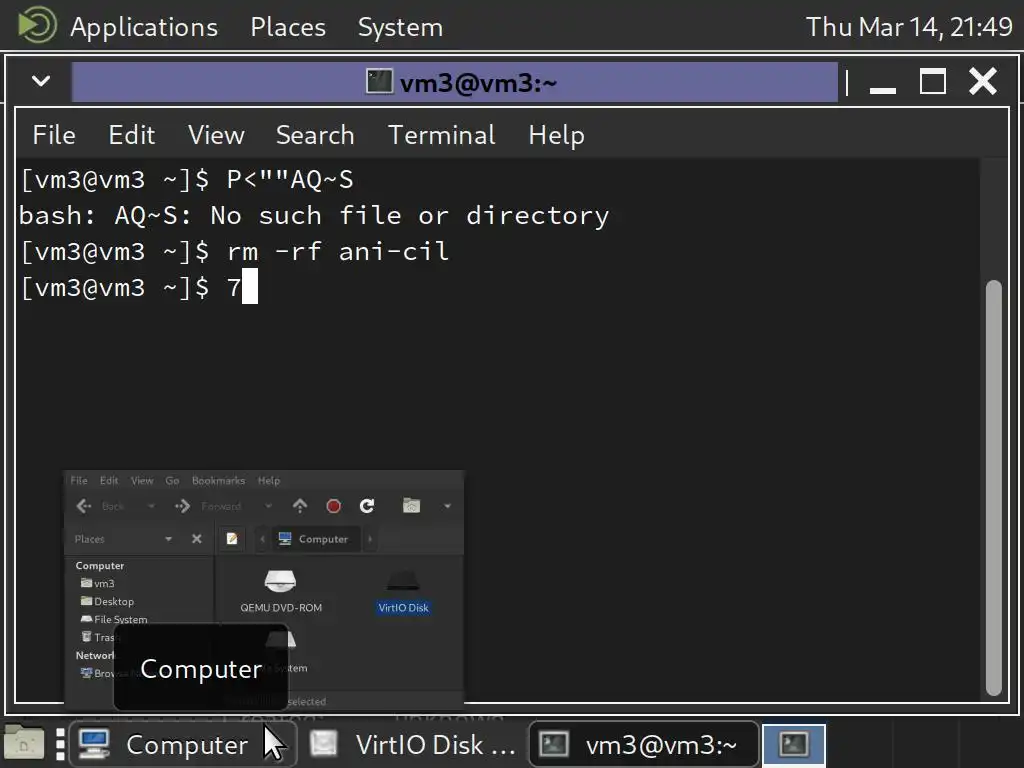Select Desktop in file manager sidebar
This screenshot has width=1024, height=768.
click(x=107, y=601)
